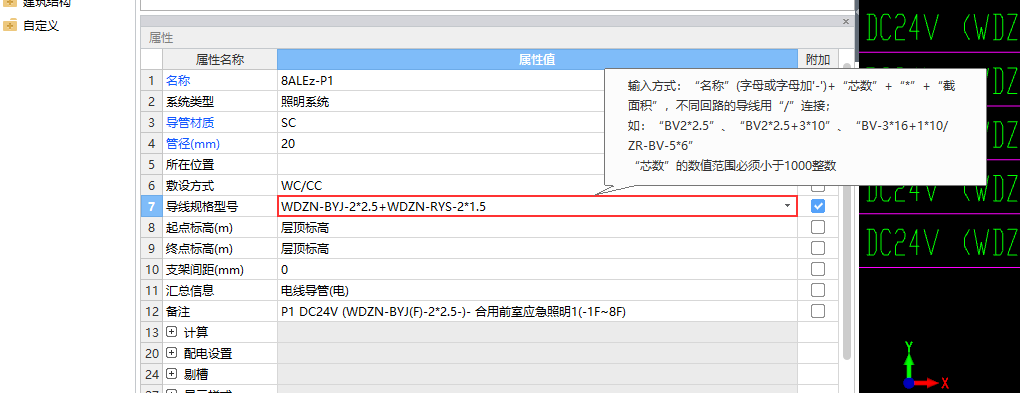Check the 附加 checkbox for 支架间距(mm)

818,269
